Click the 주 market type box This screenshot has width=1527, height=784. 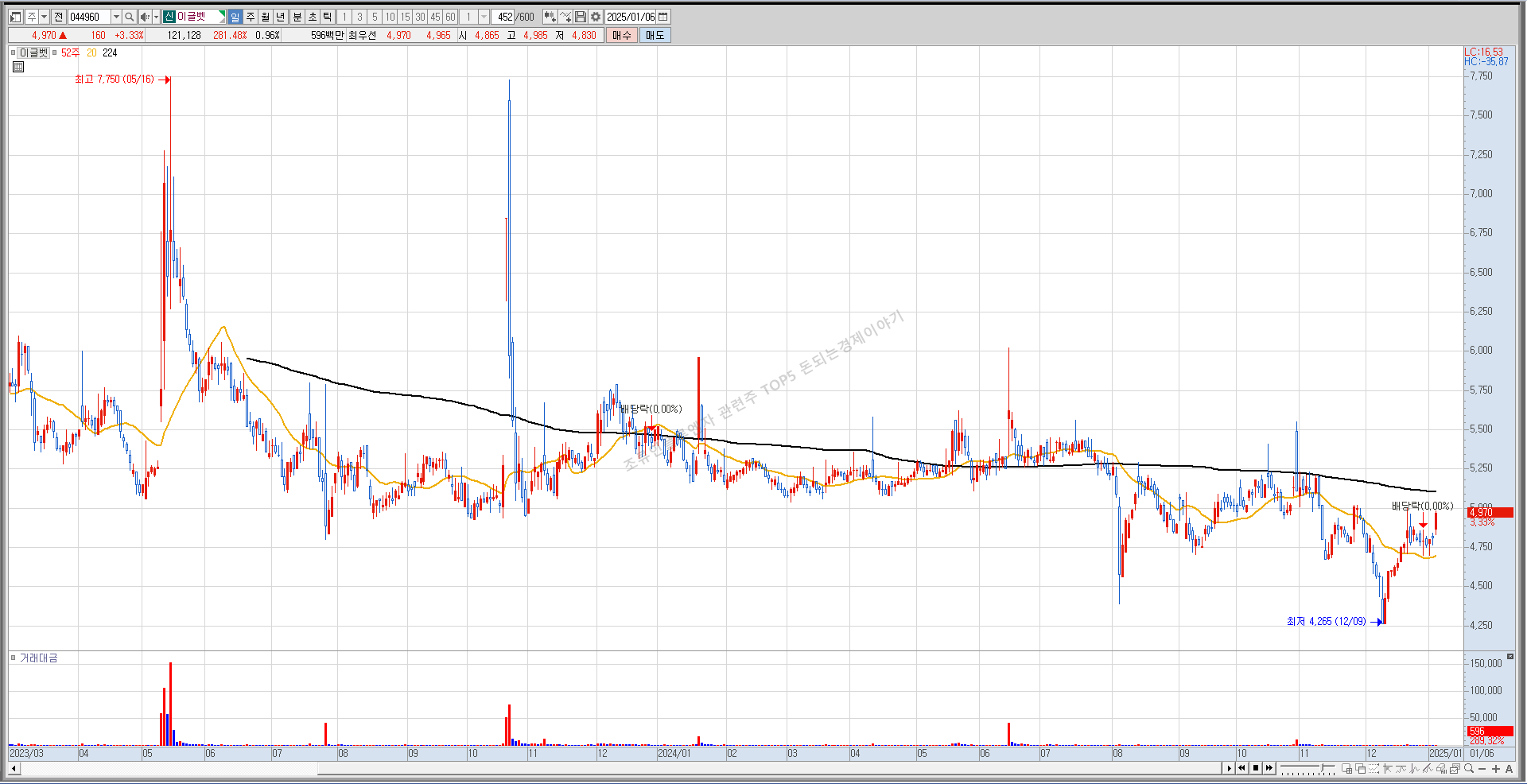(32, 17)
